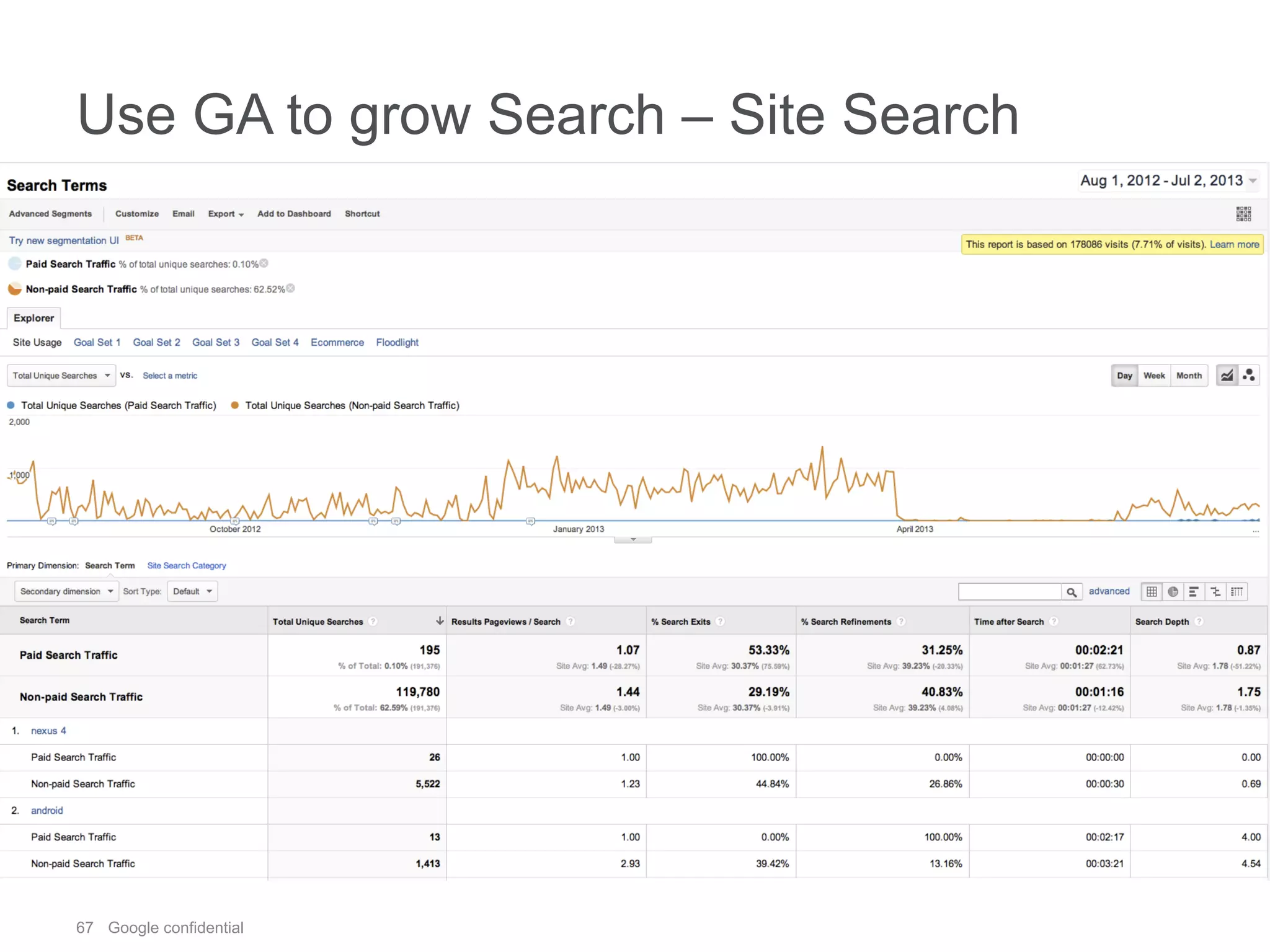This screenshot has width=1270, height=952.
Task: Set graph granularity to Day
Action: 1124,376
